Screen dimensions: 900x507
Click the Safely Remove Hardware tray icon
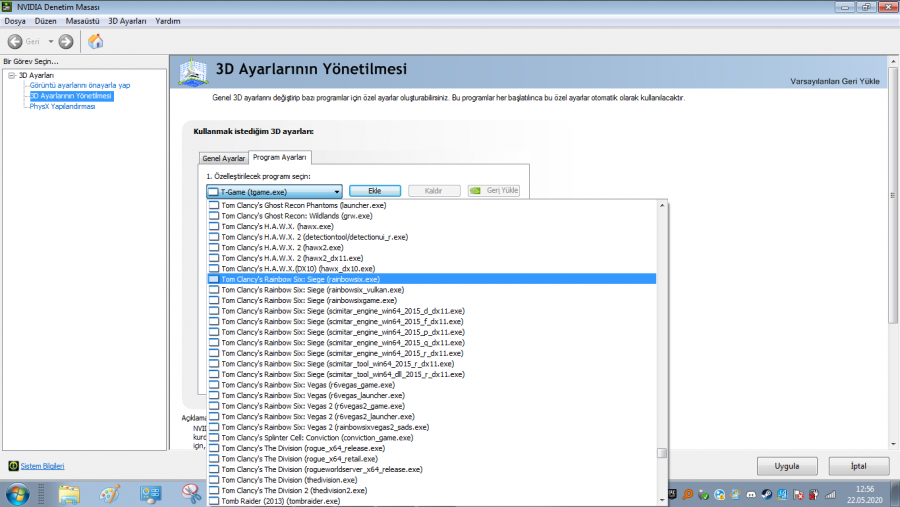pyautogui.click(x=704, y=494)
